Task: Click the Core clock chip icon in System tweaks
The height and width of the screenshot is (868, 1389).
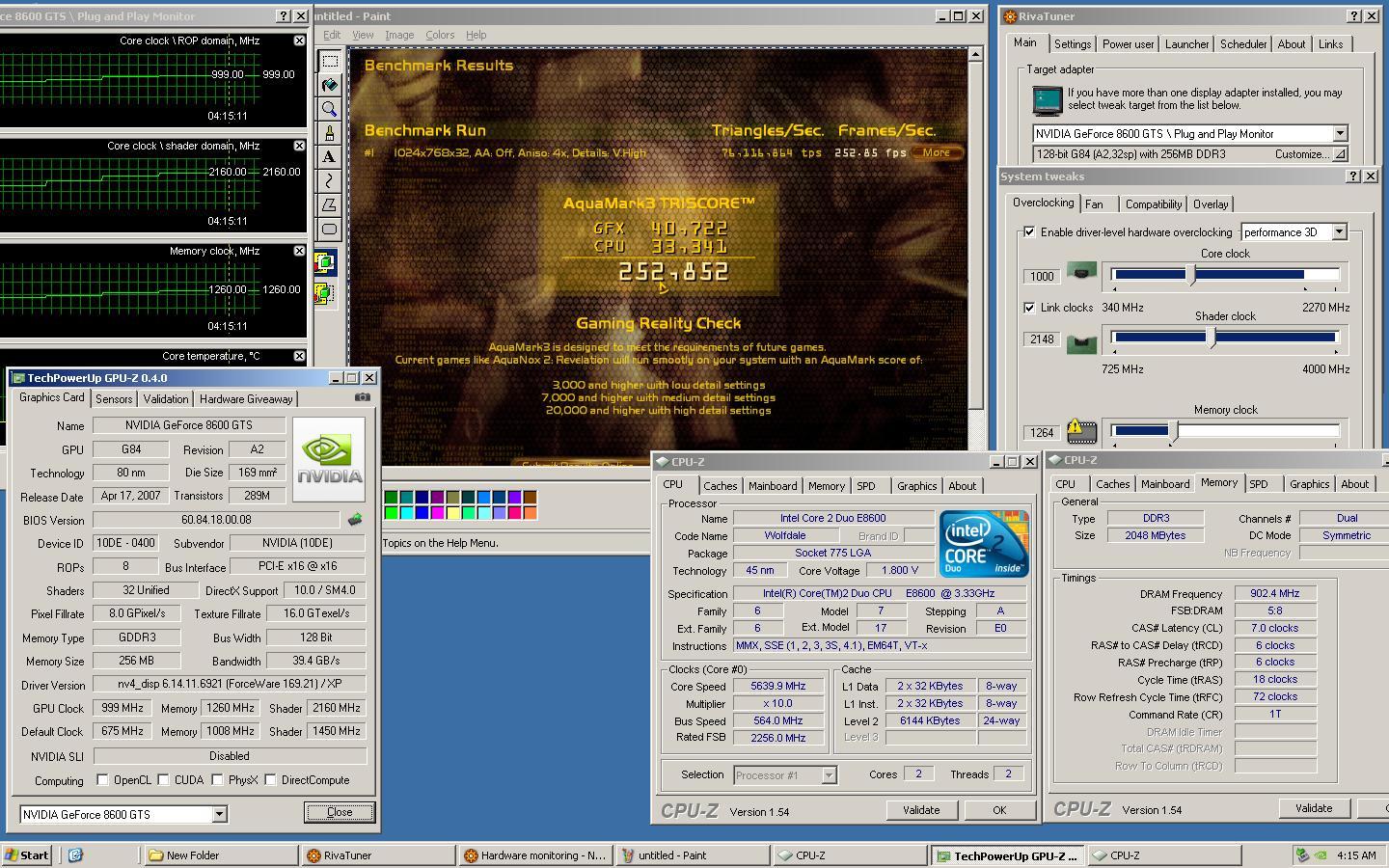Action: pos(1081,274)
